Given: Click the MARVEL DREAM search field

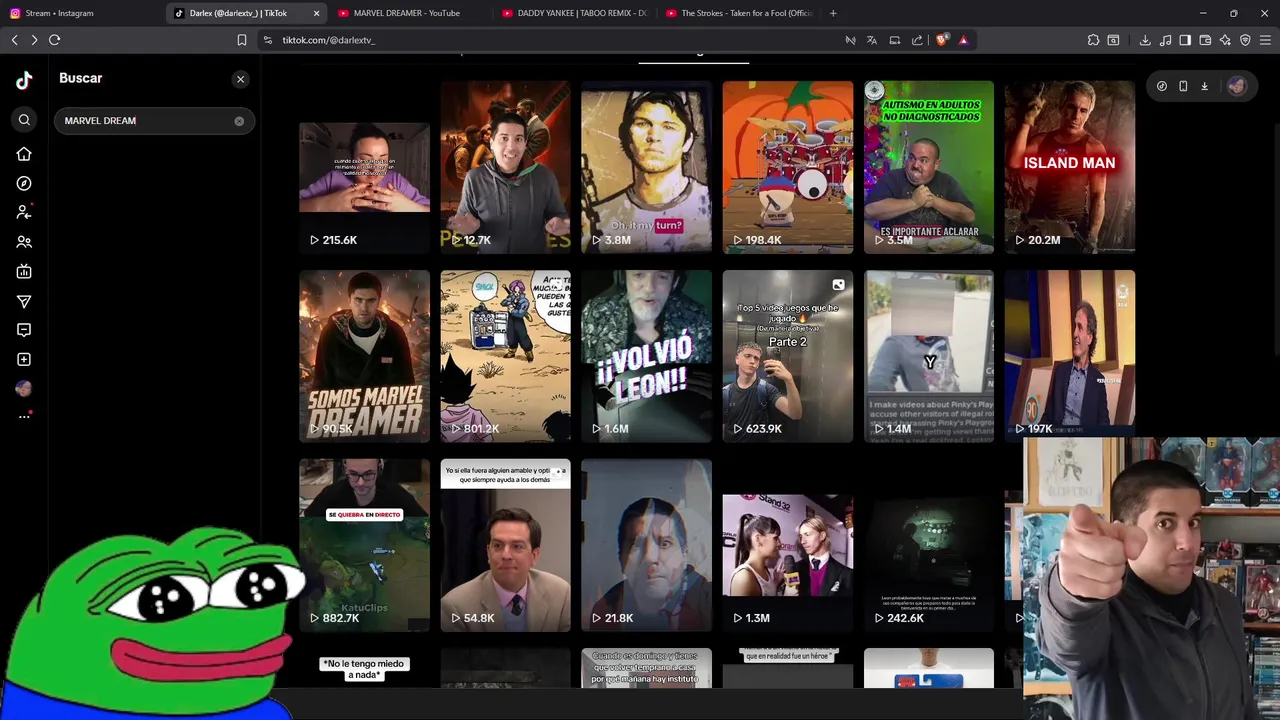Looking at the screenshot, I should click(154, 121).
